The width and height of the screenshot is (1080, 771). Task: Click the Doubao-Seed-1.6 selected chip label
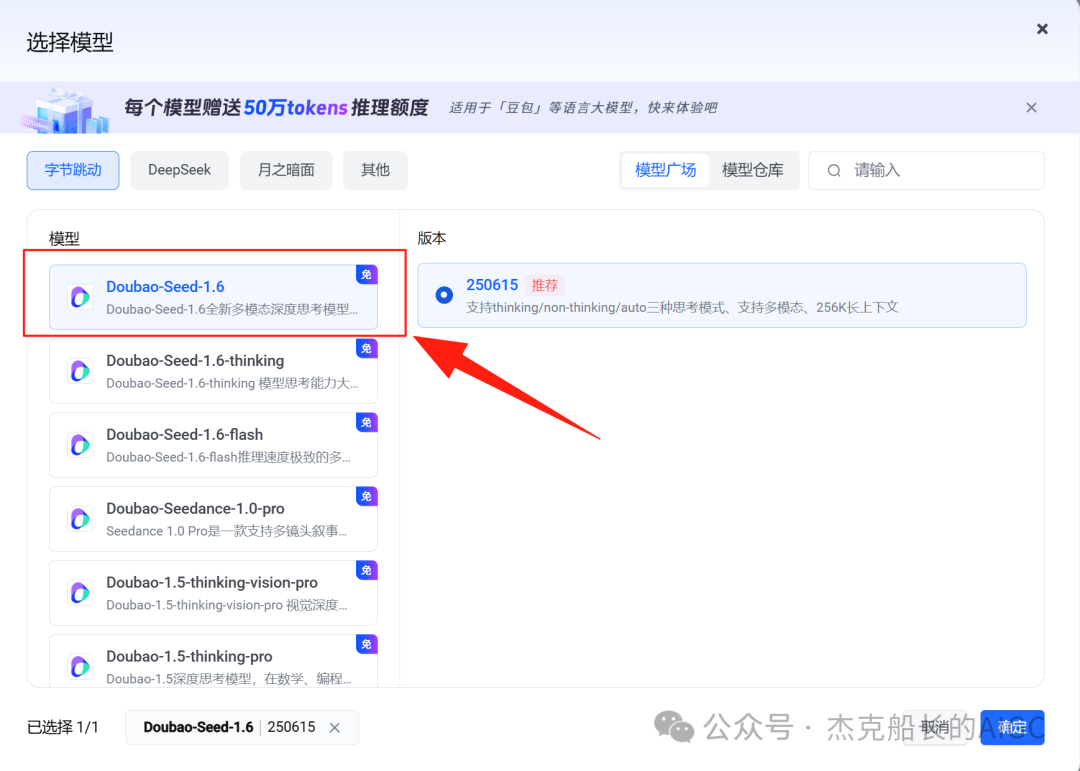tap(198, 727)
